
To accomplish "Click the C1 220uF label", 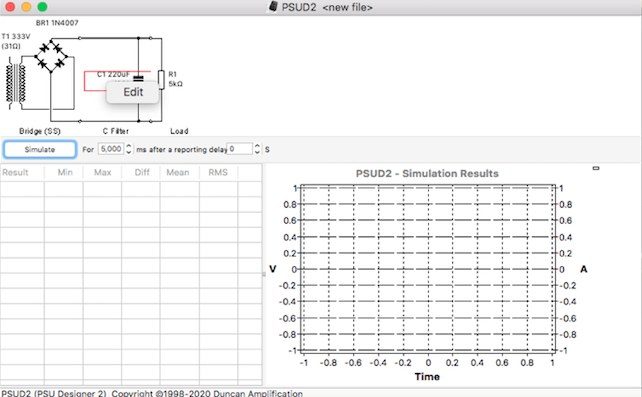I will coord(113,74).
